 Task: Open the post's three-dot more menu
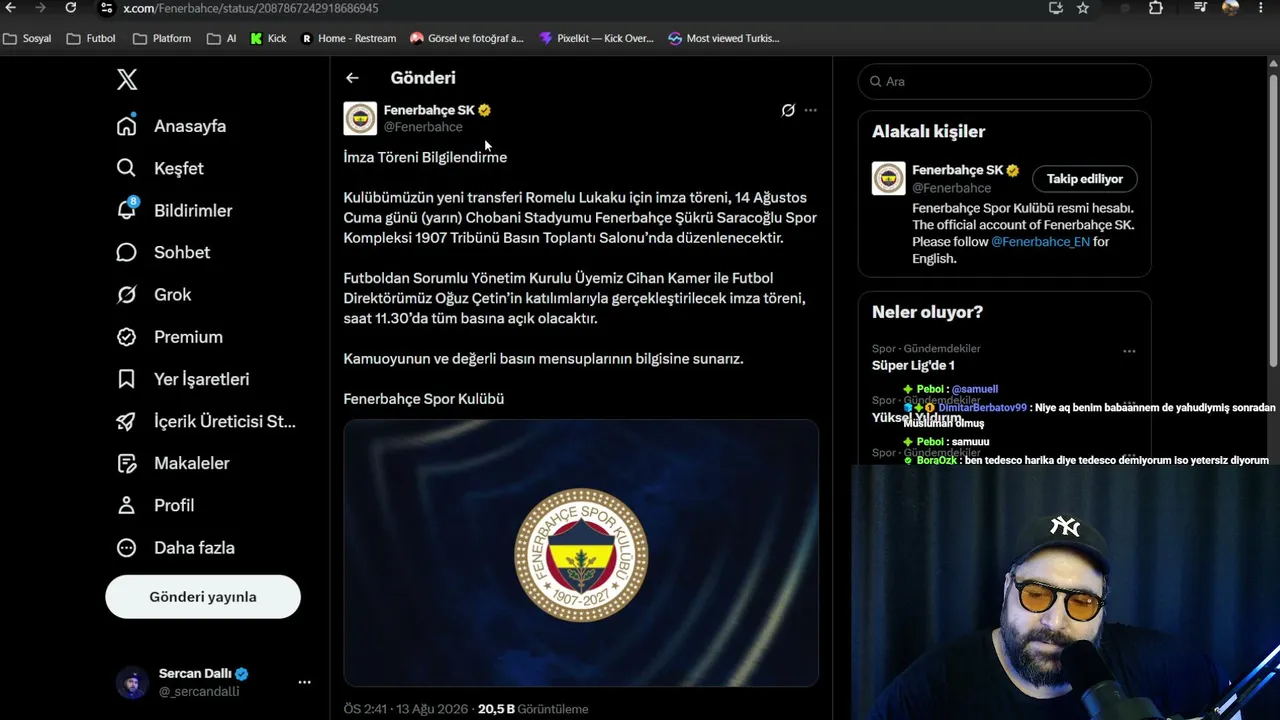tap(811, 110)
